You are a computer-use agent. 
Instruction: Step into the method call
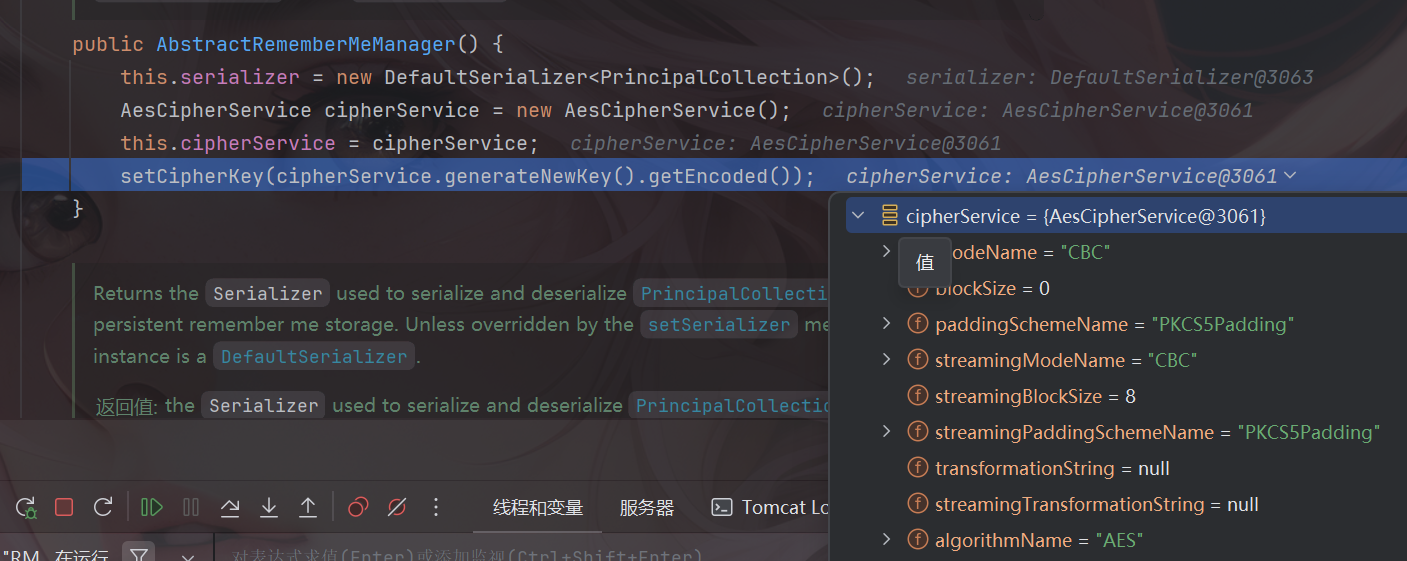click(269, 507)
